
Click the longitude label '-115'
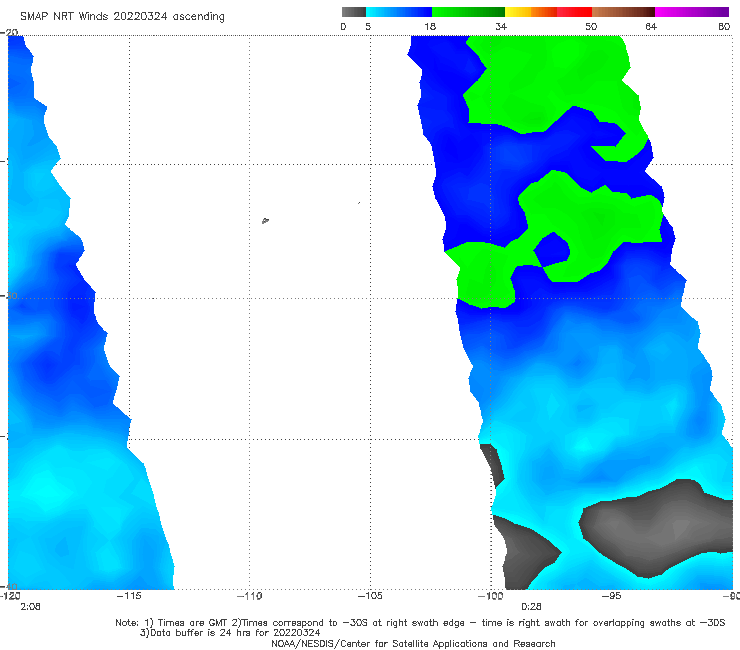[129, 596]
